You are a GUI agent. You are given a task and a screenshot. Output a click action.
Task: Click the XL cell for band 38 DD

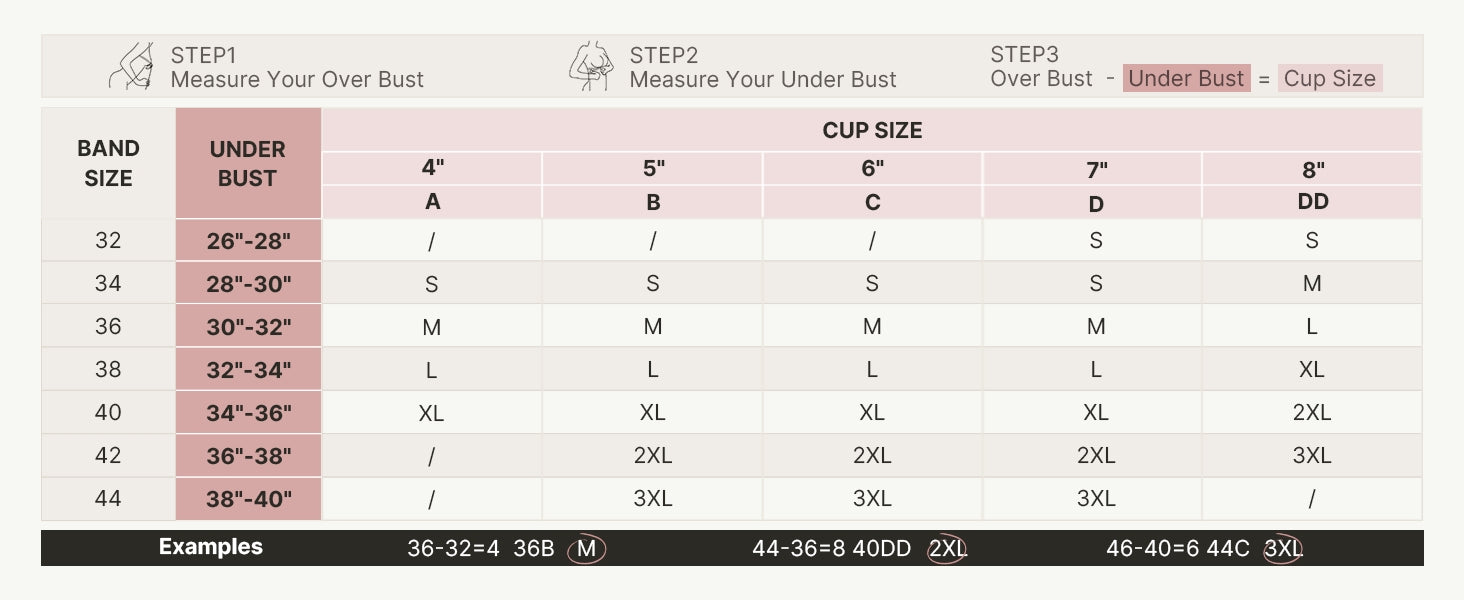(1312, 370)
